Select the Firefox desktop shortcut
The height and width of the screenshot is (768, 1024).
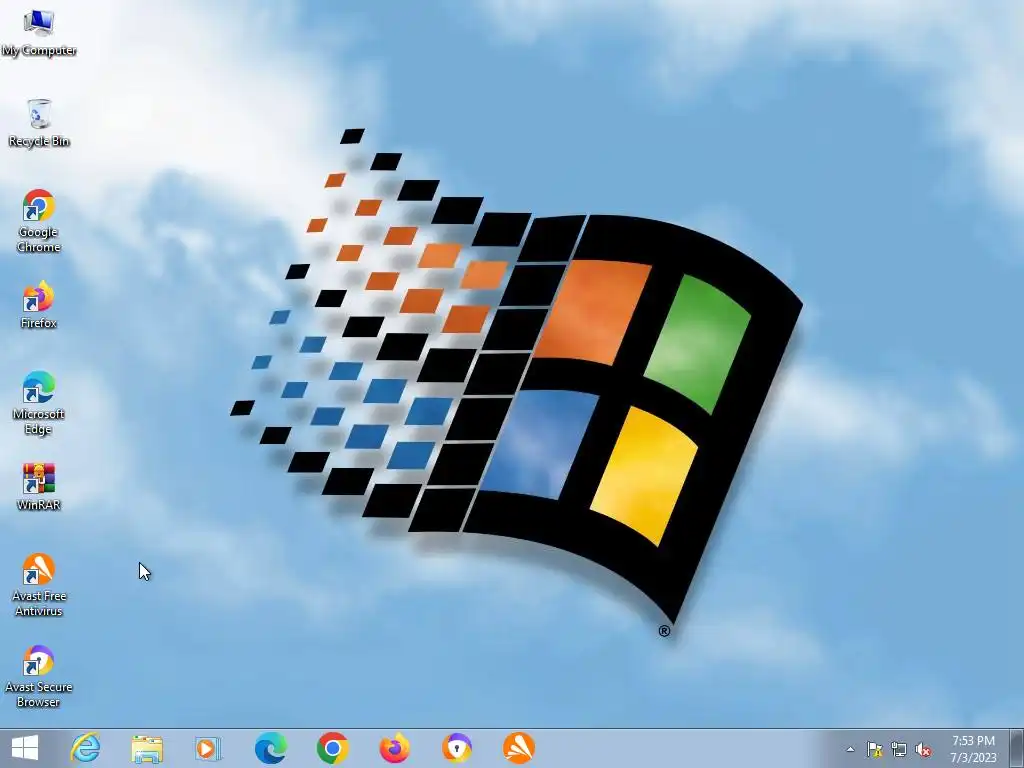39,305
